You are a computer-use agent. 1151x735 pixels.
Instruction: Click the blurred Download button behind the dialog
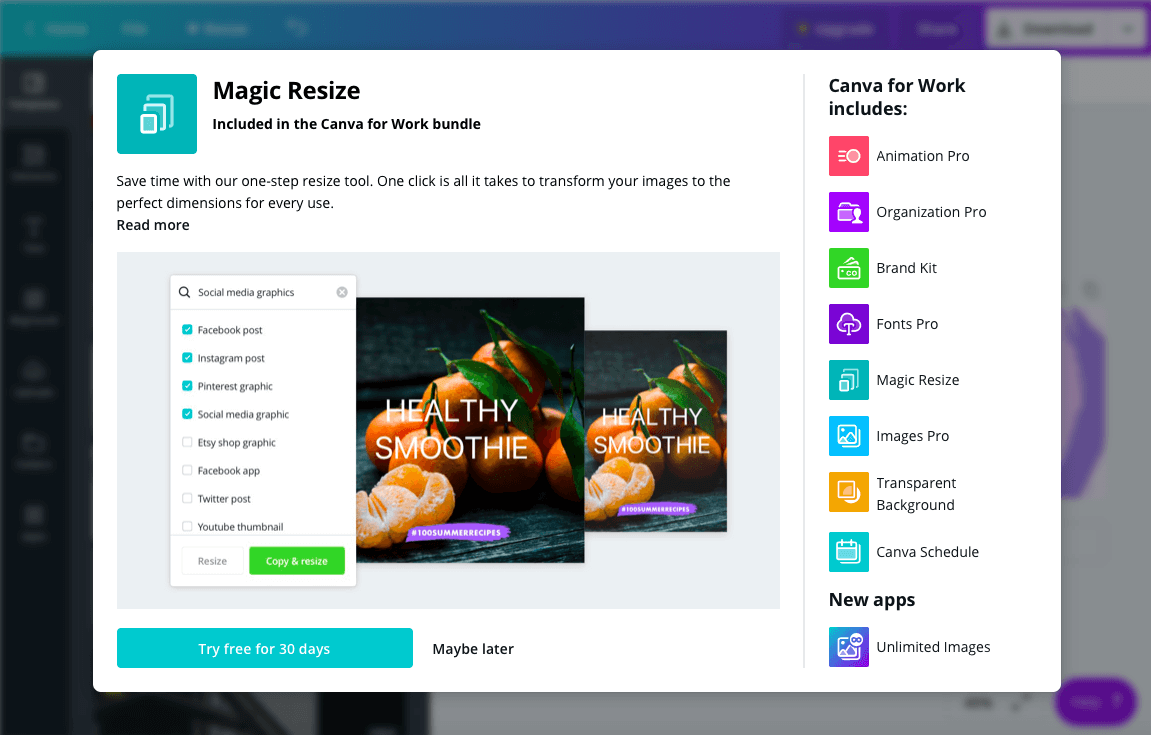click(1048, 29)
